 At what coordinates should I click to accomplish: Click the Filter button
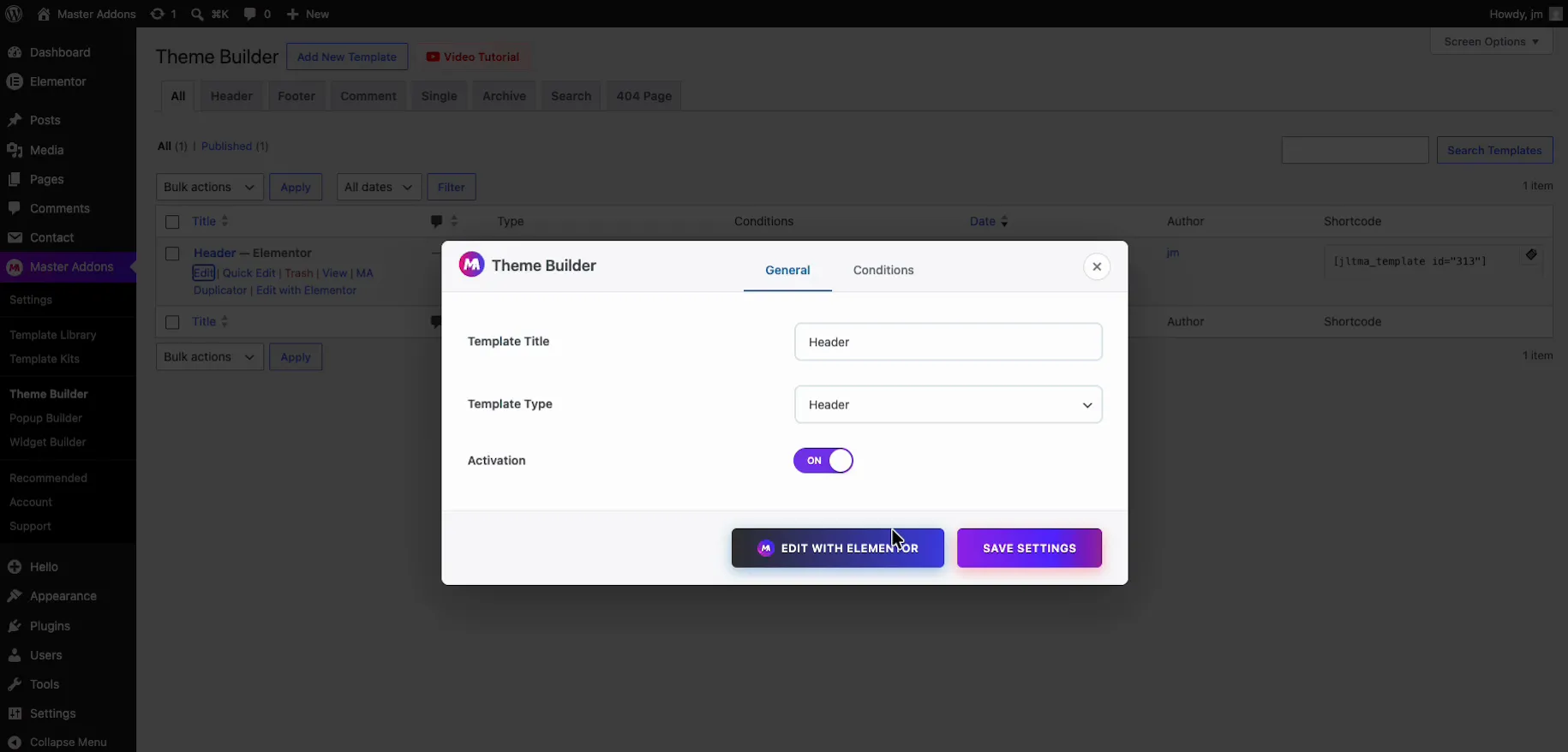[452, 187]
